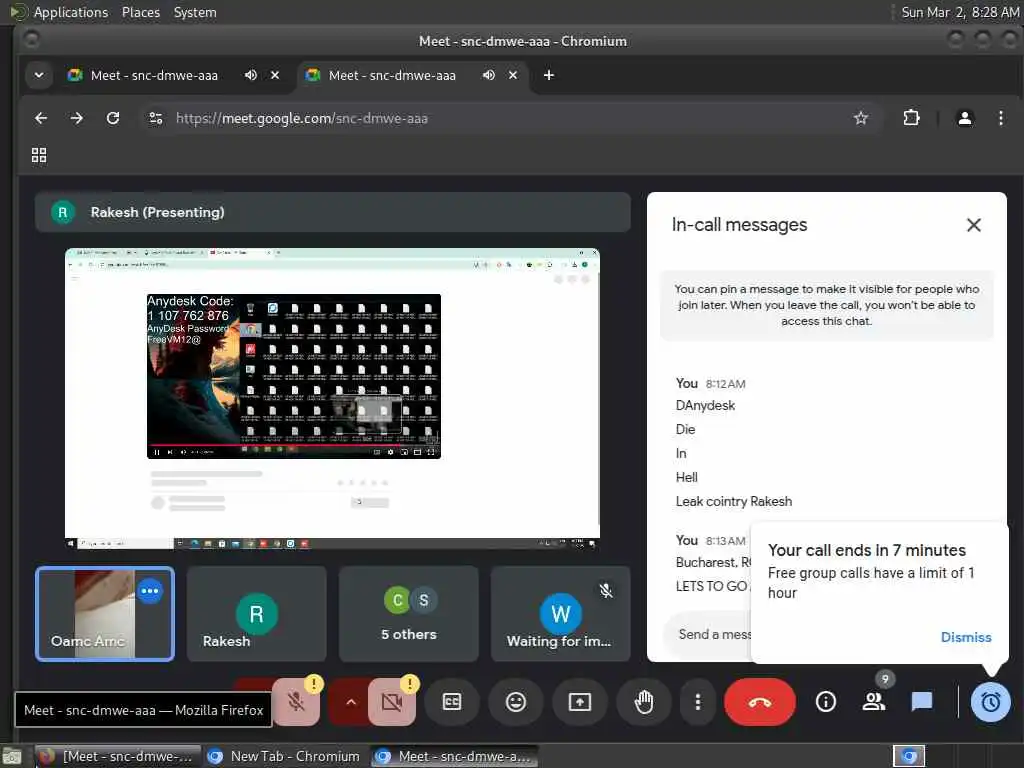Click show desktop icon in bottom panel

12,756
